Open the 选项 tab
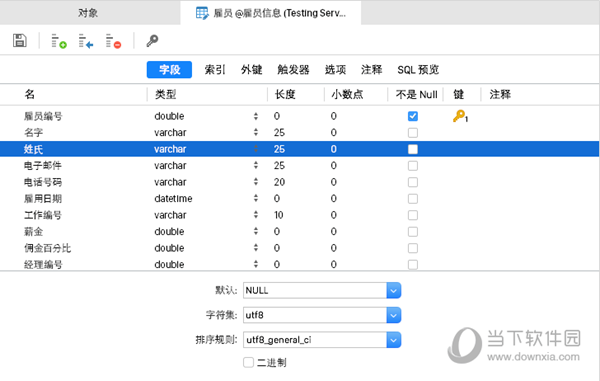The width and height of the screenshot is (600, 381). click(335, 70)
